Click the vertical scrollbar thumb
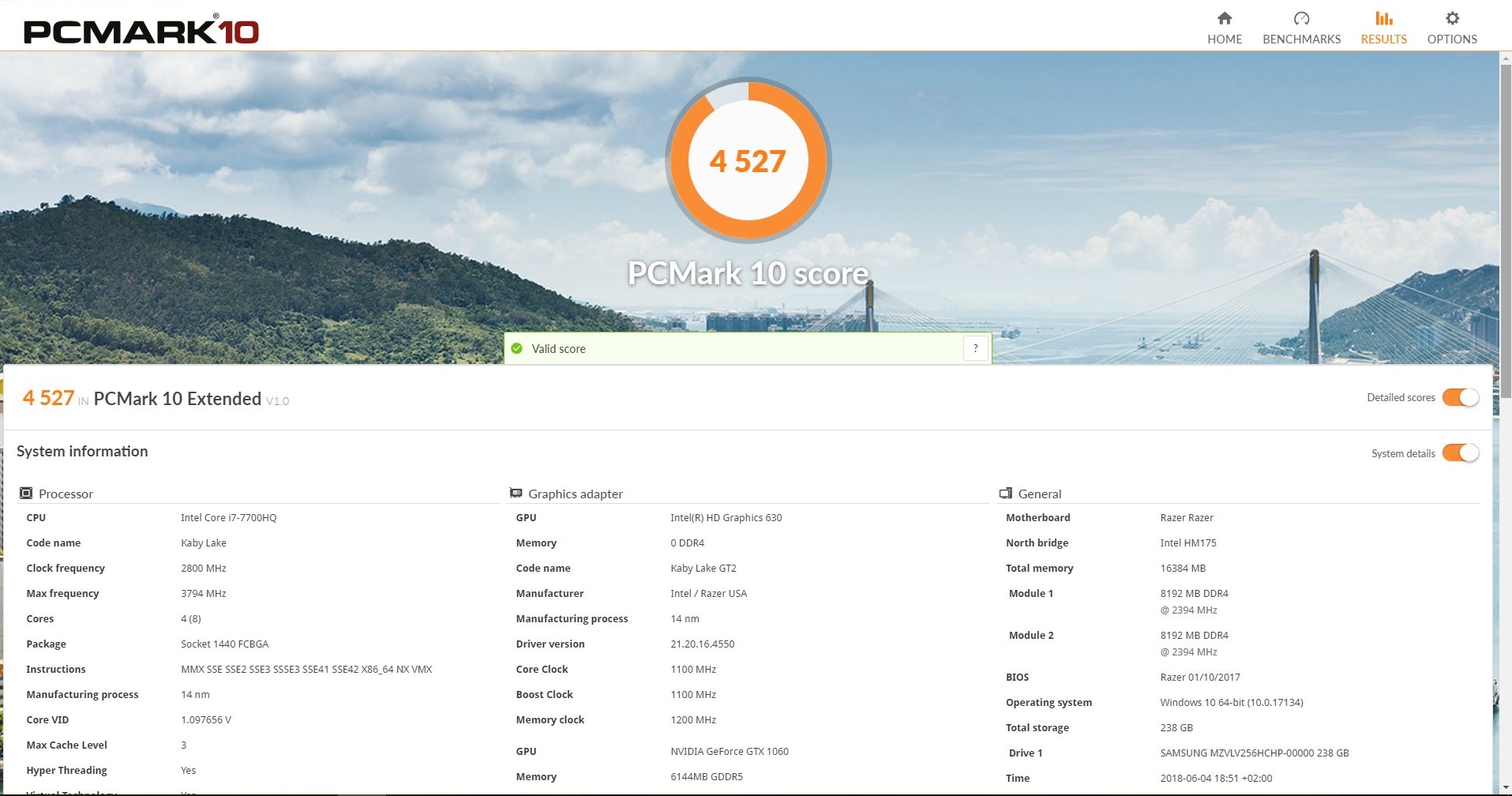The width and height of the screenshot is (1512, 796). [x=1505, y=233]
